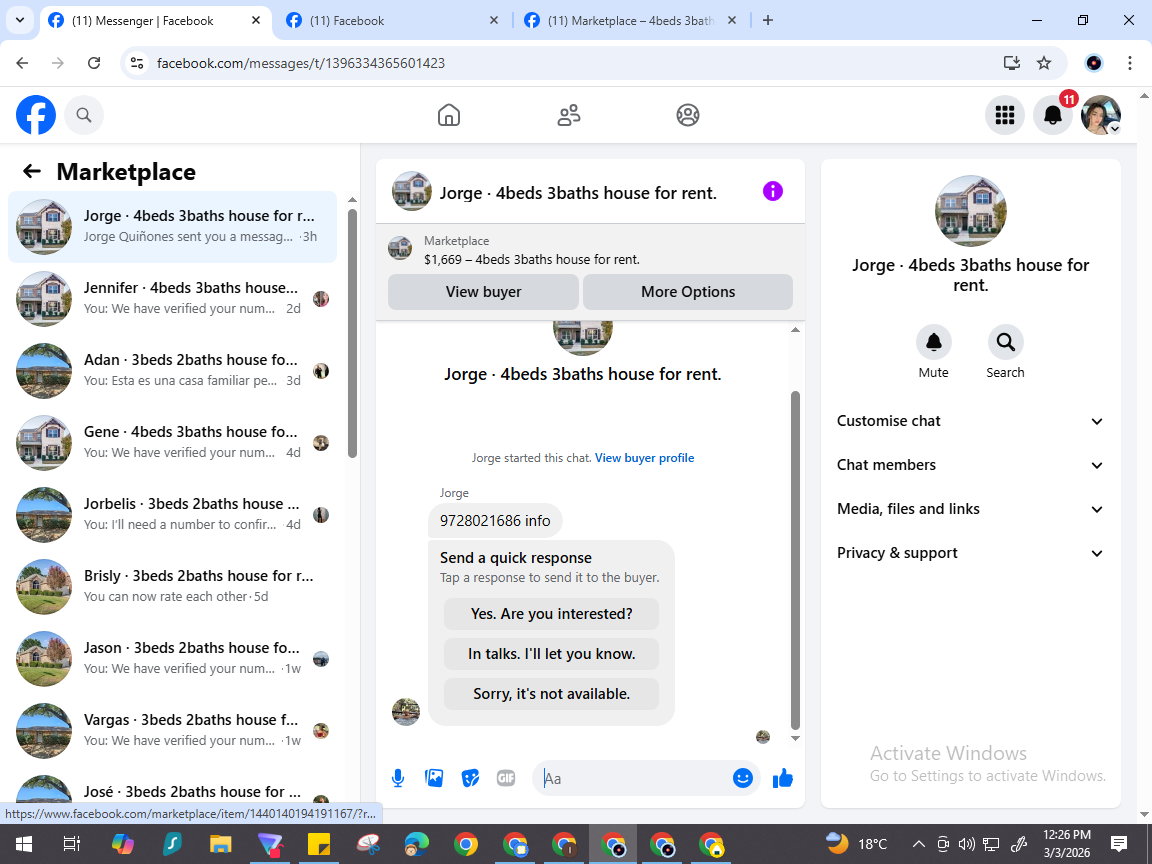The height and width of the screenshot is (864, 1152).
Task: Open the GIF picker icon
Action: tap(505, 778)
